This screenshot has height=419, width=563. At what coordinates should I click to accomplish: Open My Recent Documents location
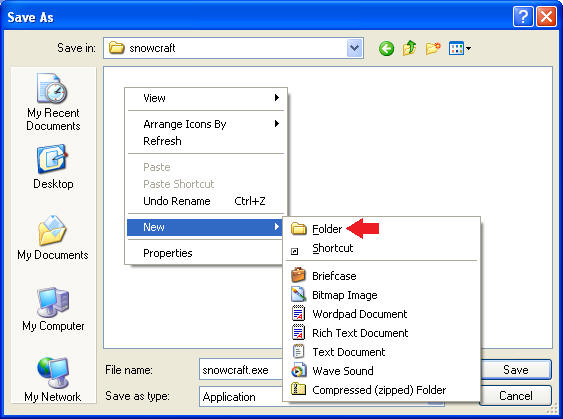[53, 102]
